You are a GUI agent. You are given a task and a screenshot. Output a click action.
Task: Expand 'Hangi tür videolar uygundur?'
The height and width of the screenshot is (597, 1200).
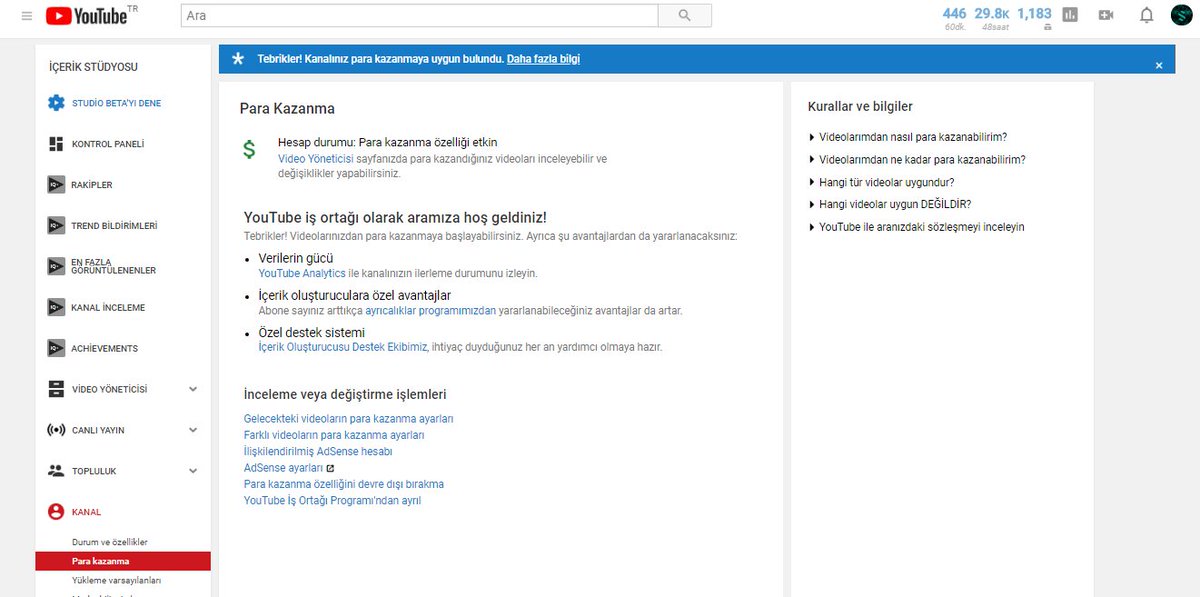click(x=881, y=182)
